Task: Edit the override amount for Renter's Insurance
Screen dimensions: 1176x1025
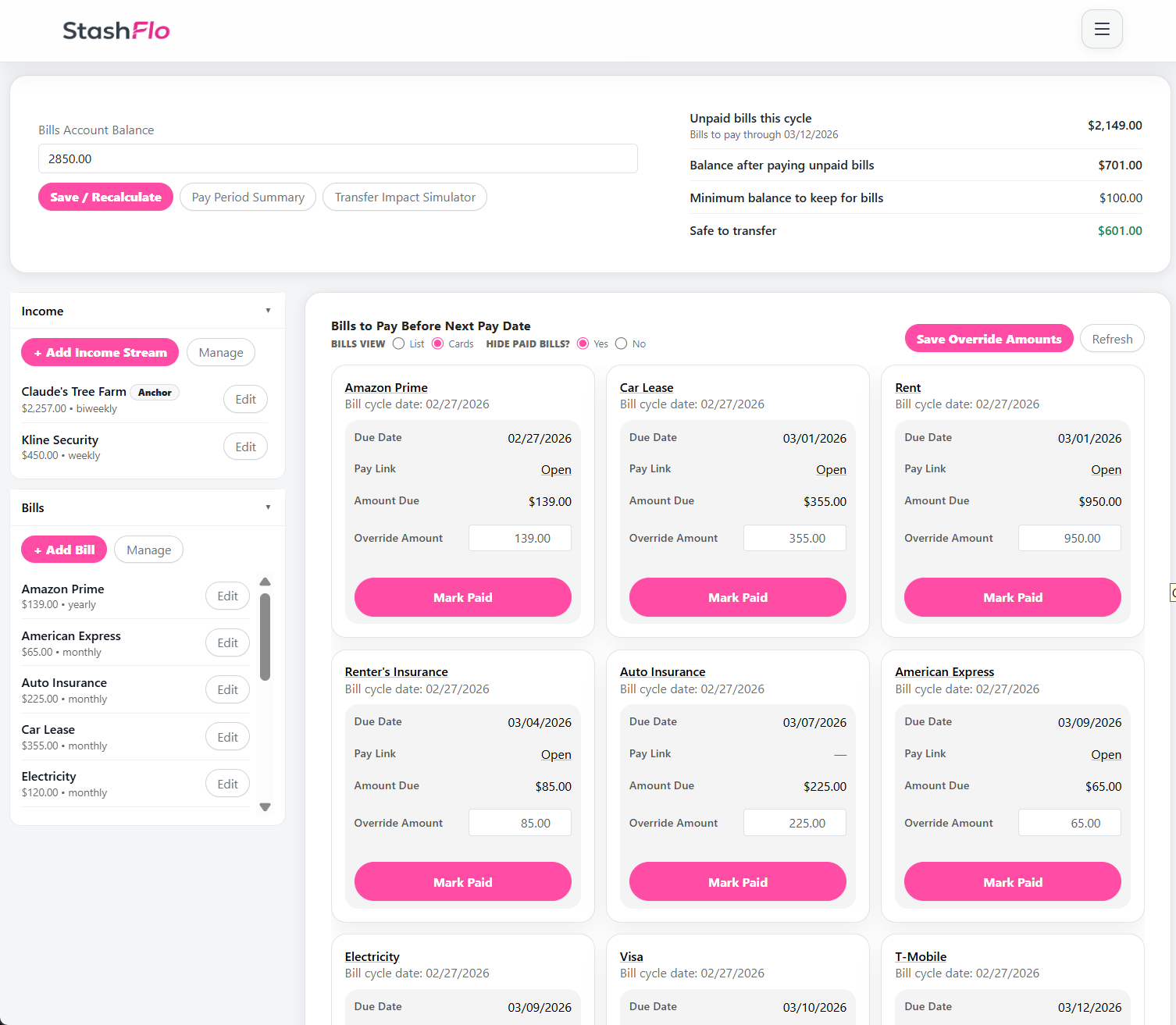Action: point(519,822)
